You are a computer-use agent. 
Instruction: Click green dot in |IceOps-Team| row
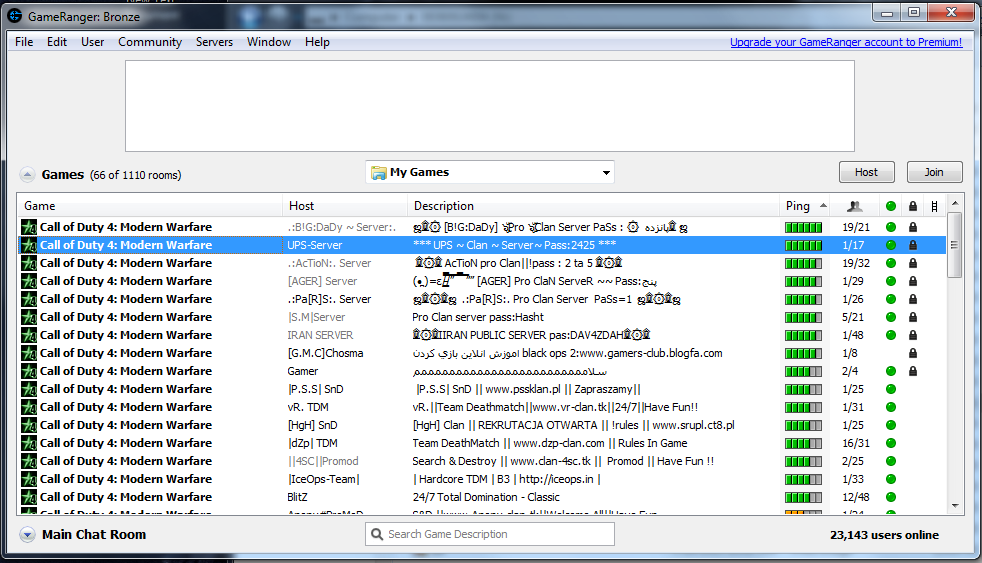click(x=891, y=479)
